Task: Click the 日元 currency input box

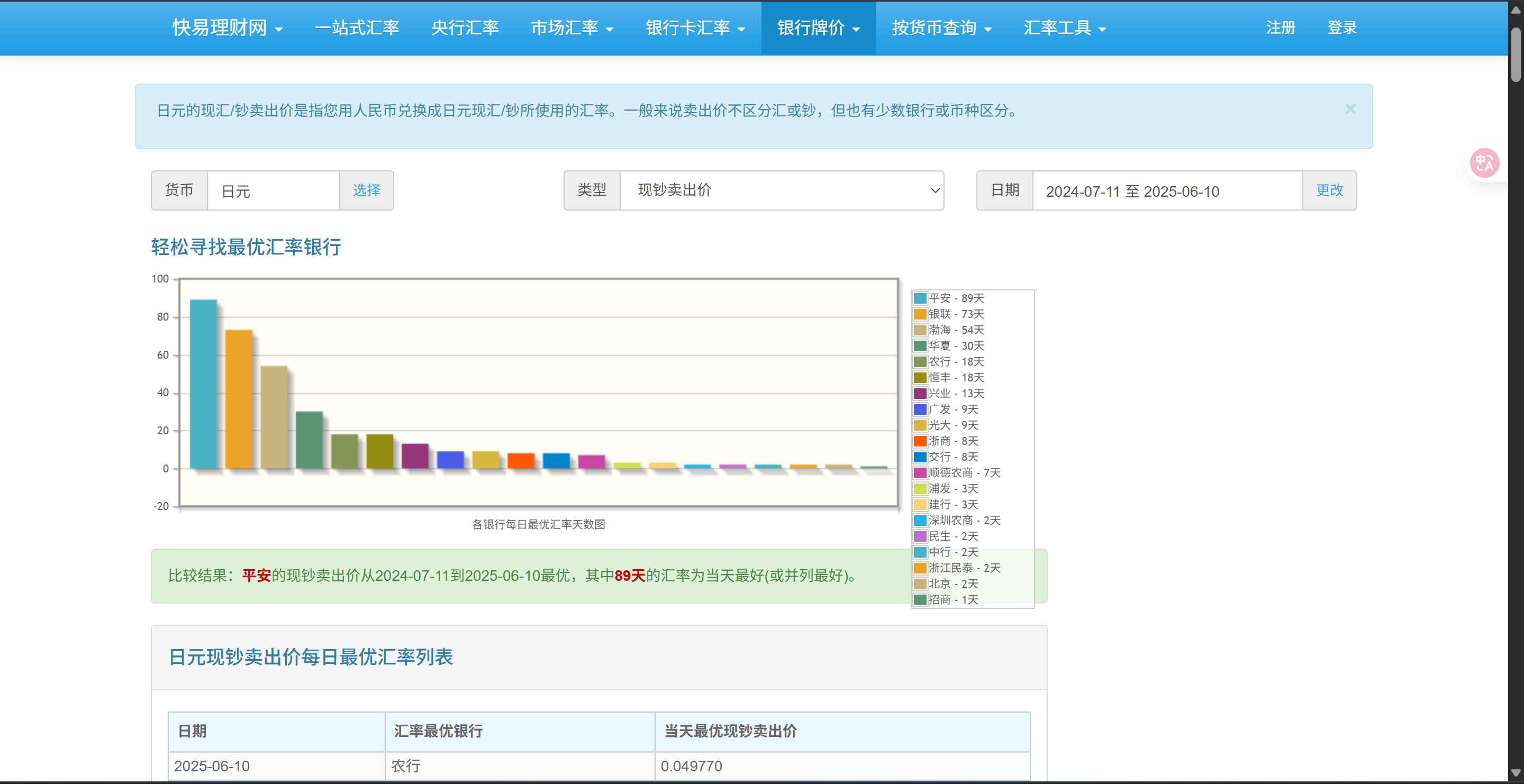Action: click(274, 190)
